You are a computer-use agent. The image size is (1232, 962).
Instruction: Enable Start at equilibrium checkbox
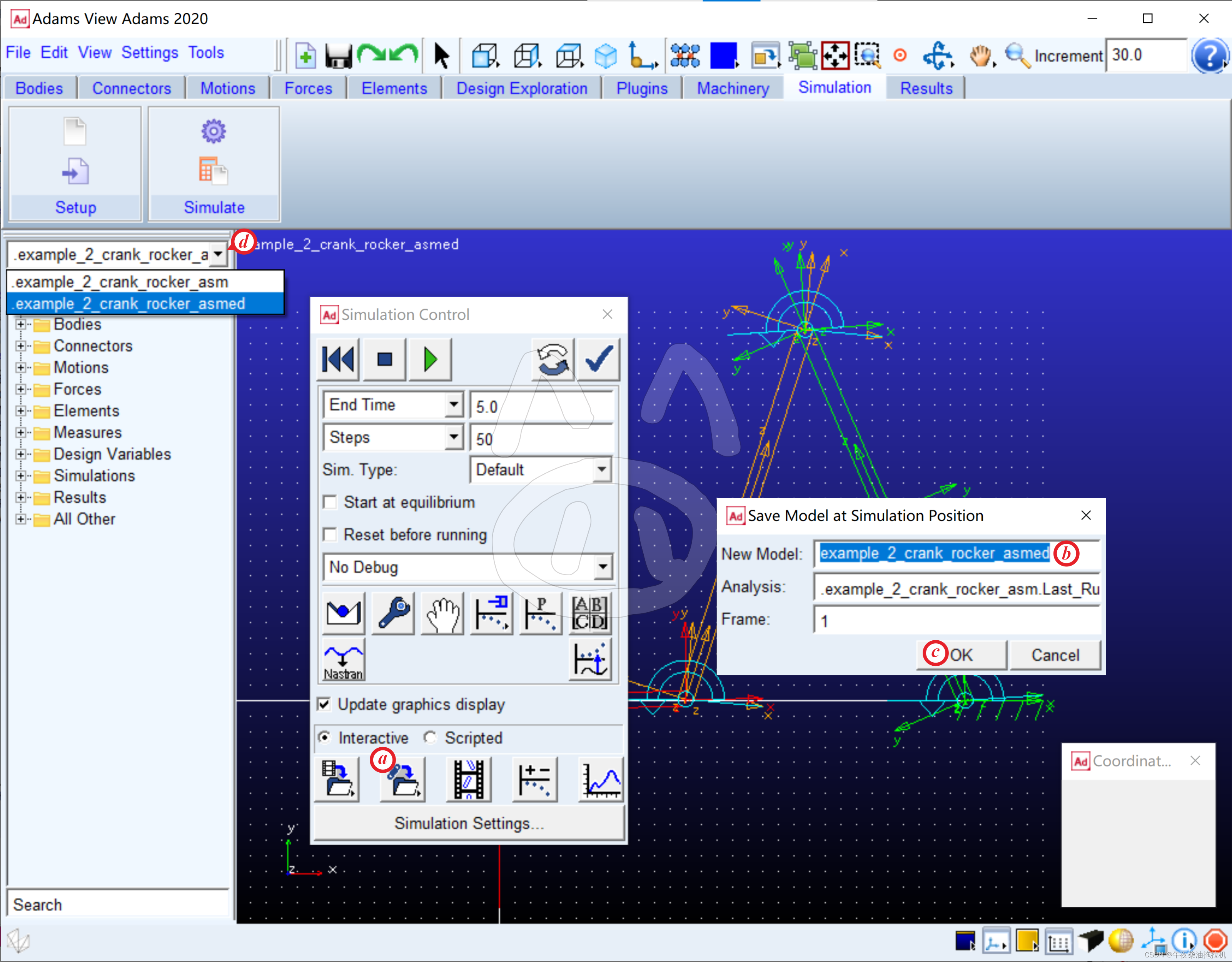(330, 502)
